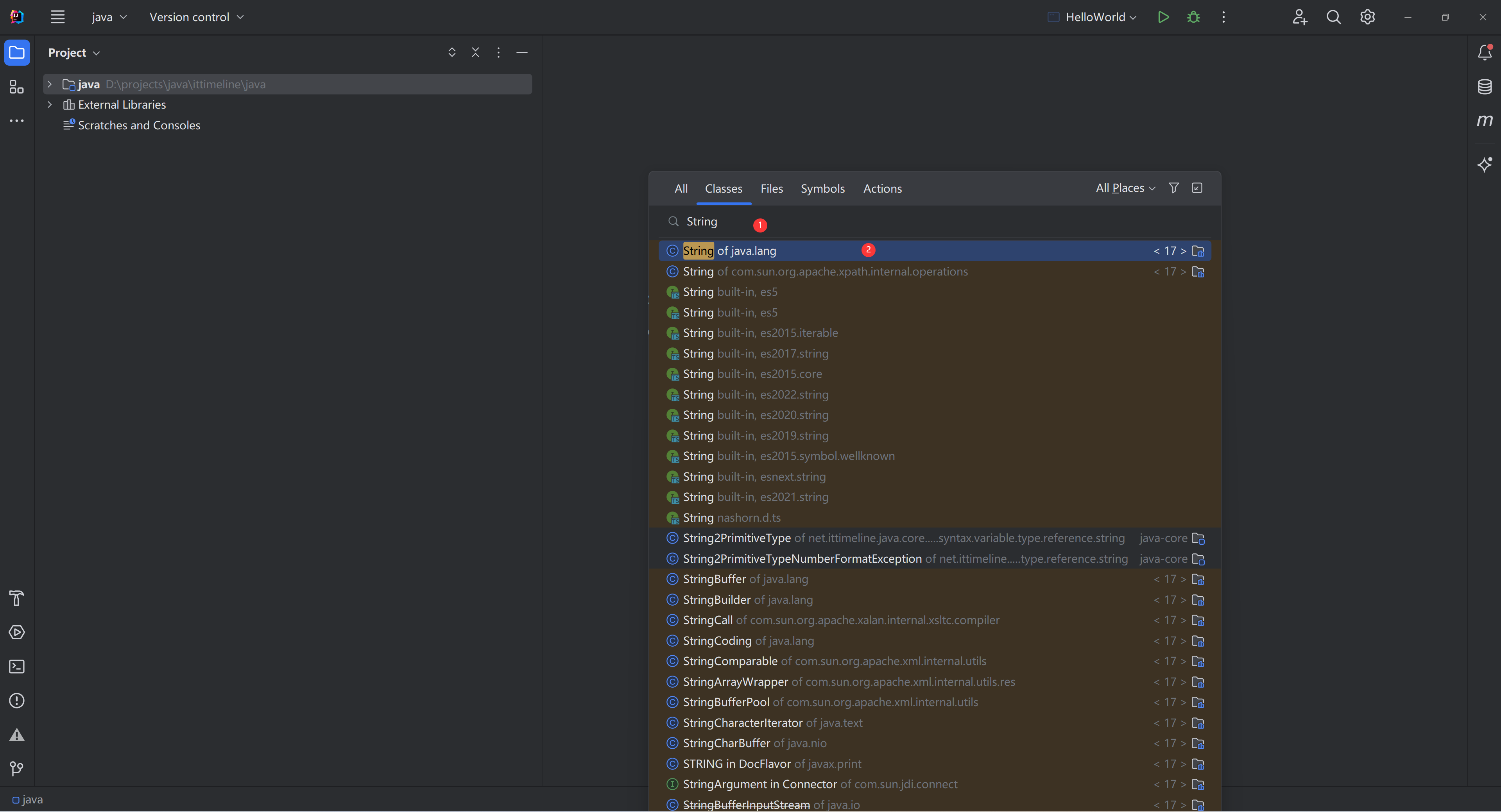The image size is (1501, 812).
Task: Select StringBuffer of java.lang
Action: (935, 579)
